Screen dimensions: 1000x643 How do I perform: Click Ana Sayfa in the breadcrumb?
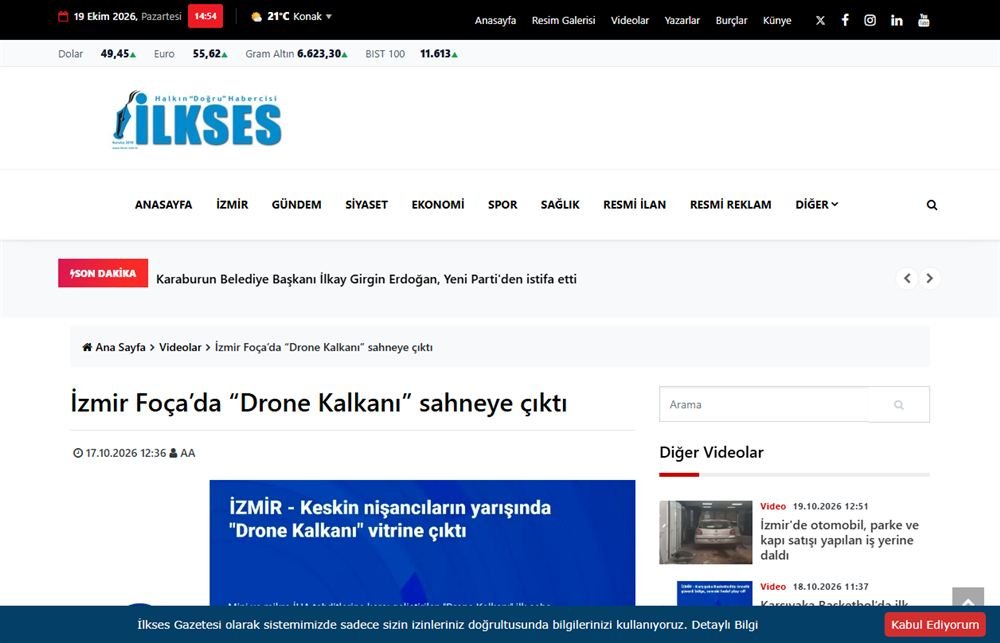121,347
